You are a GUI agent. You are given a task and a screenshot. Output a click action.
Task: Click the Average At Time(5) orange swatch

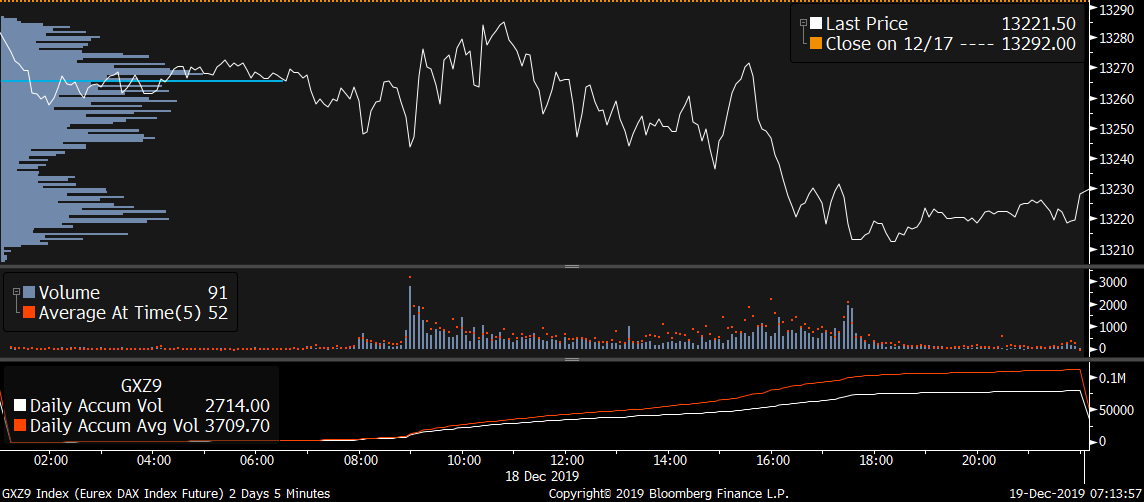click(28, 313)
